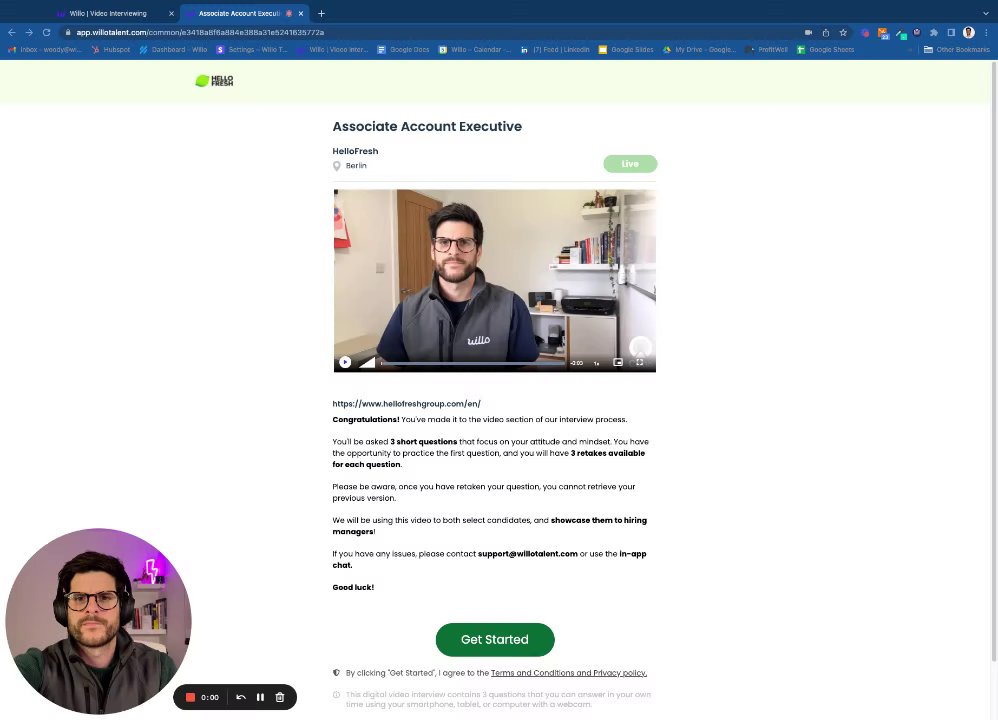The width and height of the screenshot is (998, 720).
Task: Go back in browser history
Action: (11, 32)
